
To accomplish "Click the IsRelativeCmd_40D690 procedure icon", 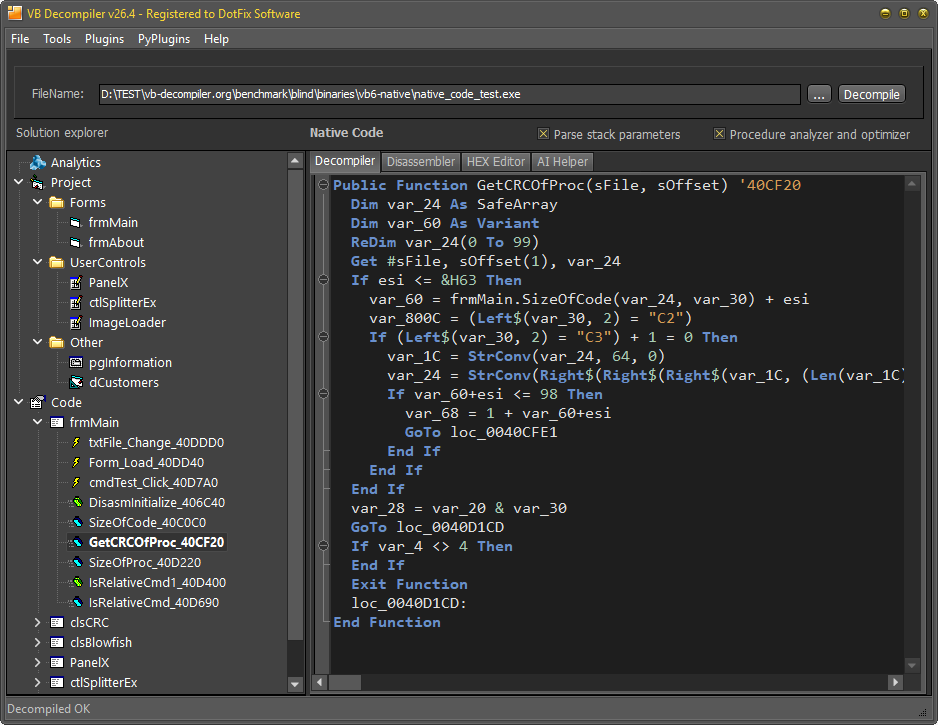I will click(77, 602).
